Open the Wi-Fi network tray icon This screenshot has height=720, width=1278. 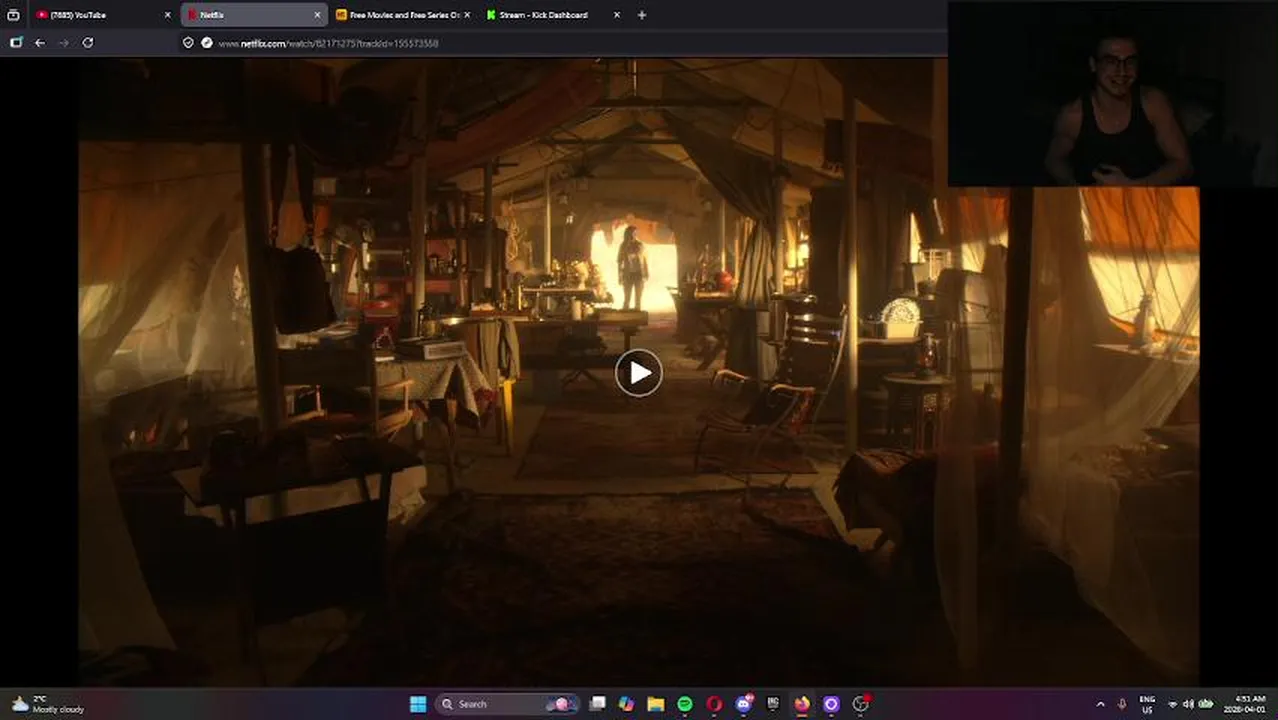coord(1173,704)
